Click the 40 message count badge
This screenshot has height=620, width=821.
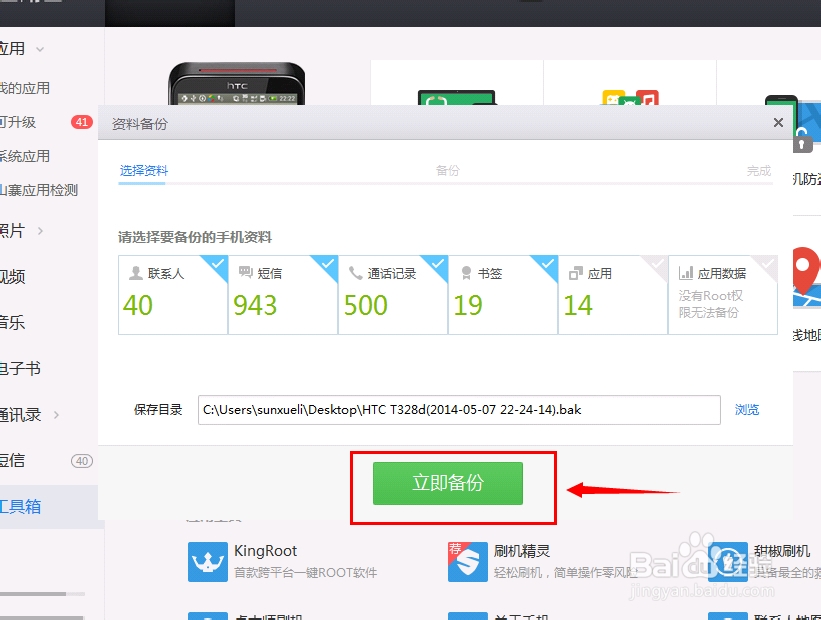pyautogui.click(x=82, y=461)
